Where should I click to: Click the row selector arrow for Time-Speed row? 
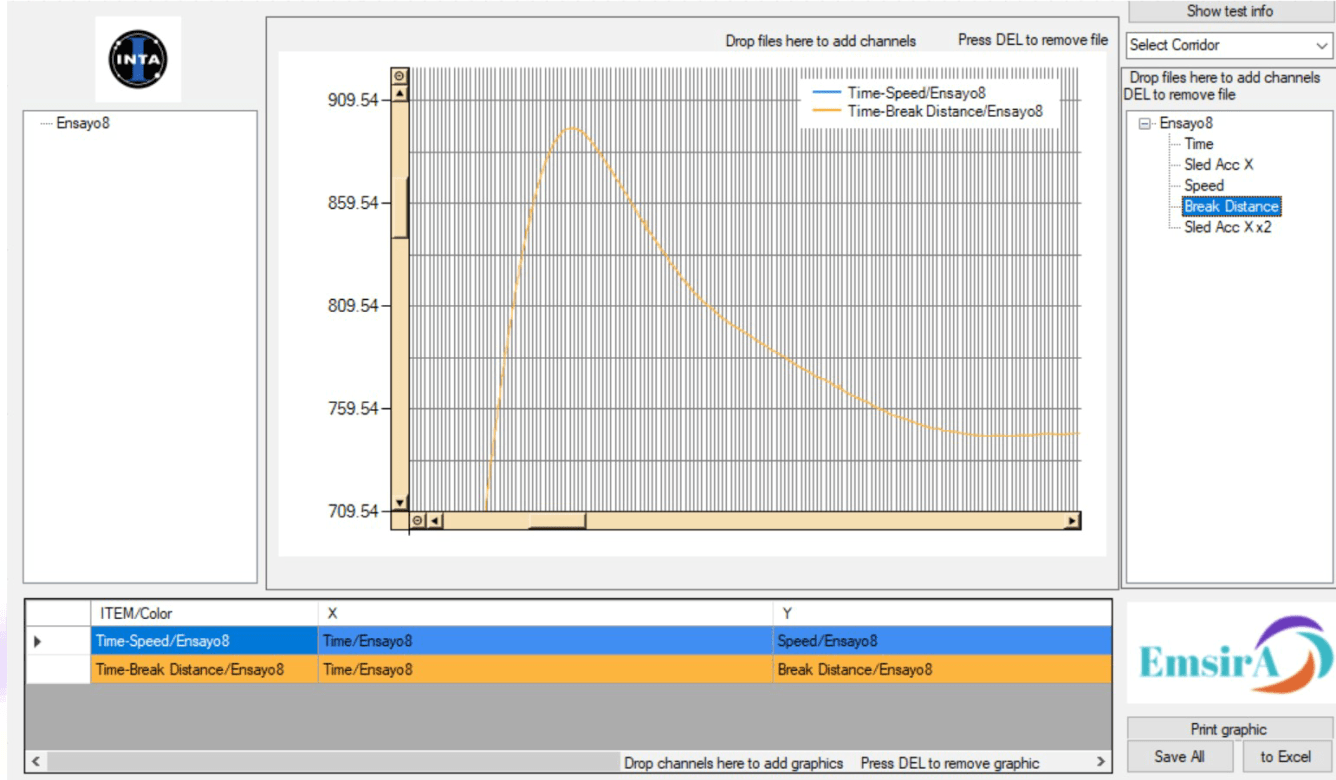tap(38, 641)
